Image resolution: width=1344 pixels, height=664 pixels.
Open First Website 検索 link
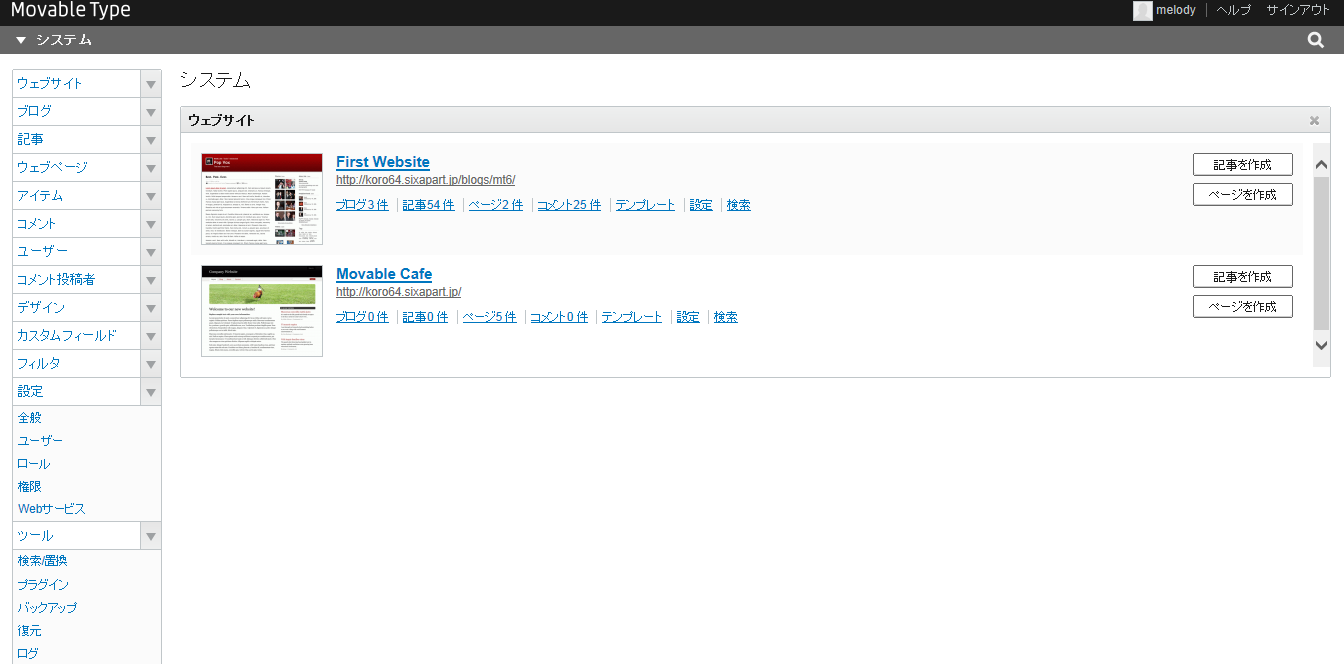tap(739, 205)
